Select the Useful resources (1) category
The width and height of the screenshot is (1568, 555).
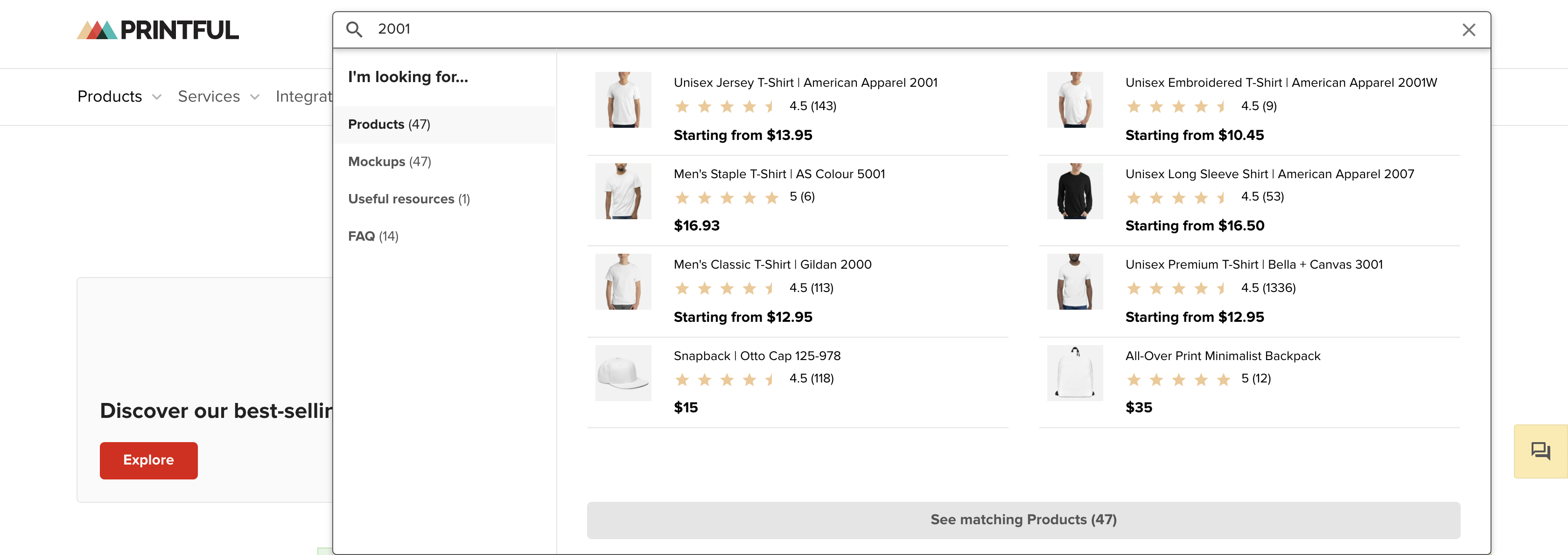point(408,199)
